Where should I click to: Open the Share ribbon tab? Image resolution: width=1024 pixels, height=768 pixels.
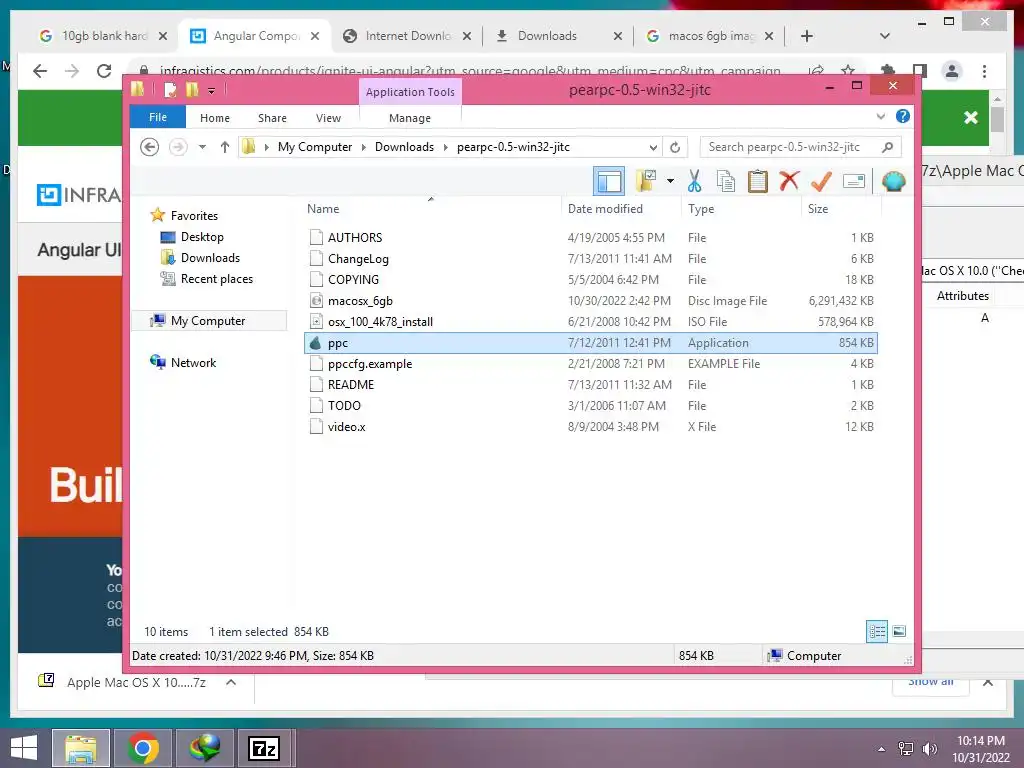[x=272, y=118]
